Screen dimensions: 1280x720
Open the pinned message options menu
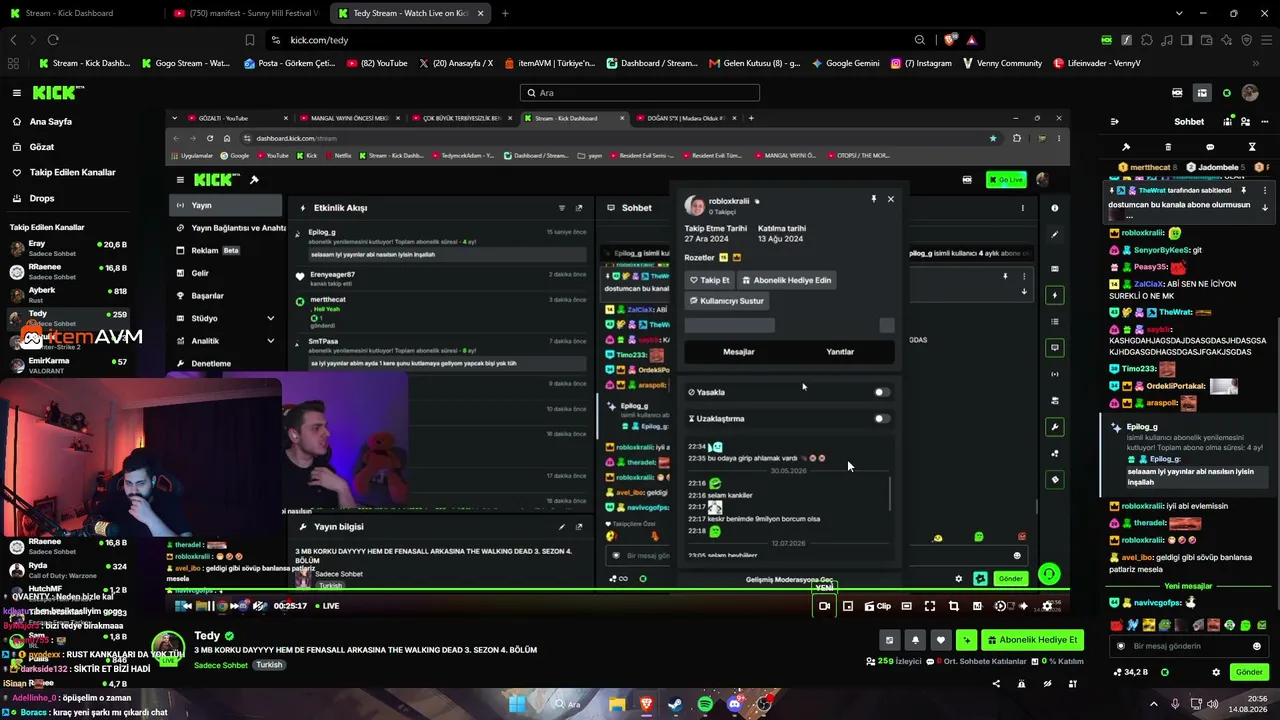(1265, 190)
